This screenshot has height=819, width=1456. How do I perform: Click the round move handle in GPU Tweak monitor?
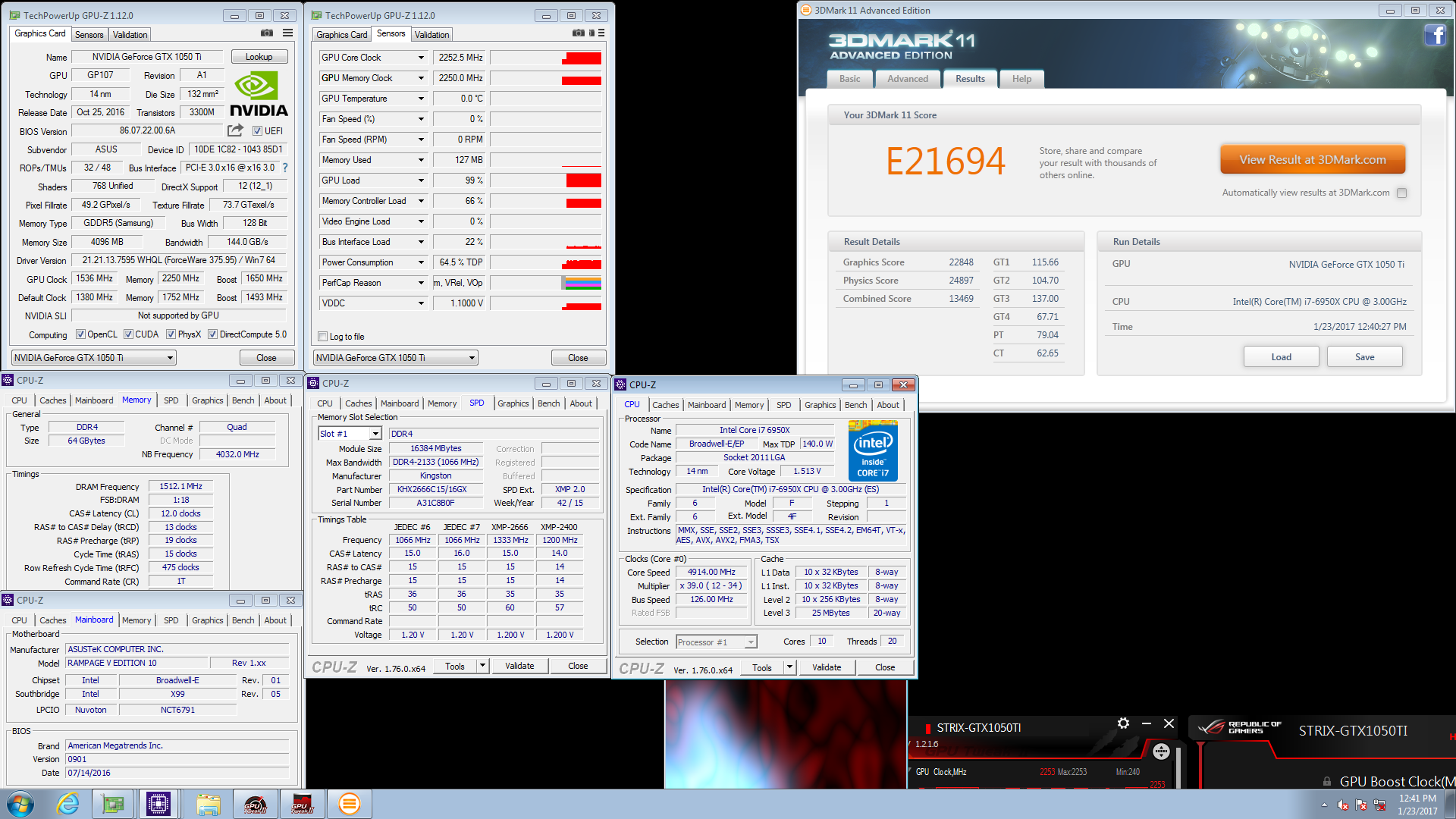click(x=1161, y=752)
